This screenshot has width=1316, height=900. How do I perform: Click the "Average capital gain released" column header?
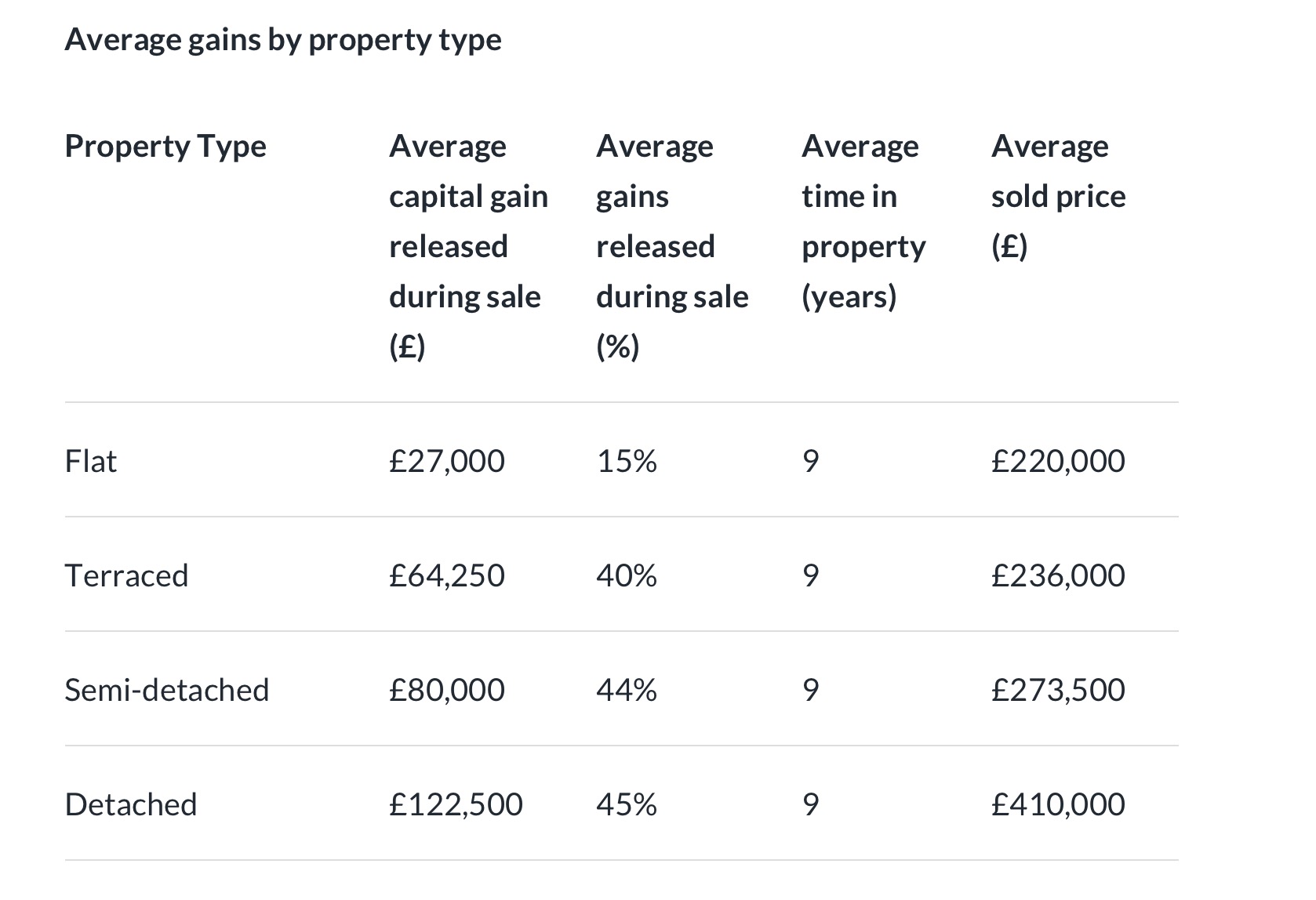(x=468, y=245)
